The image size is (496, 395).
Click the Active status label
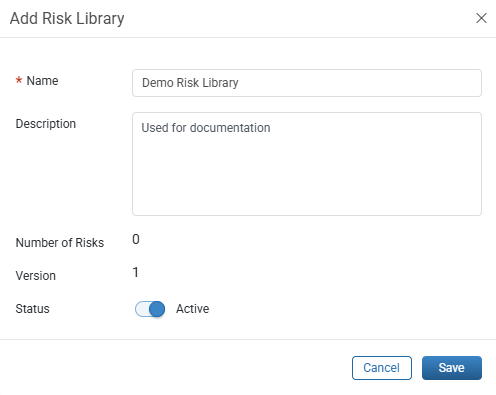pyautogui.click(x=193, y=309)
